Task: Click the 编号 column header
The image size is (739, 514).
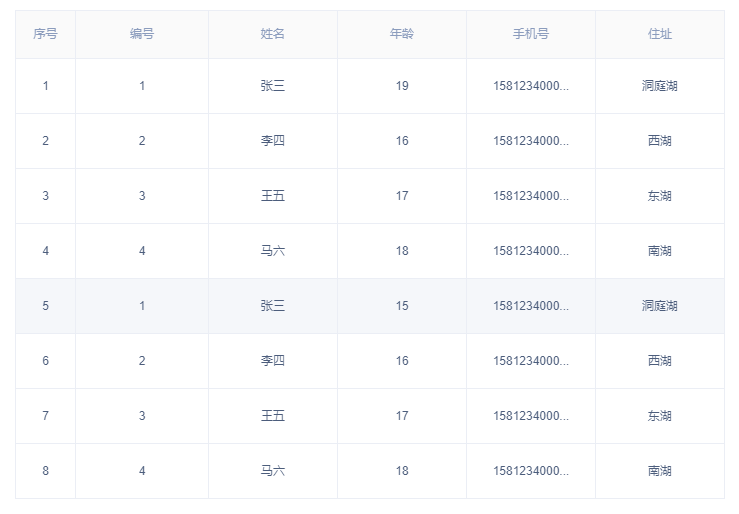Action: [x=142, y=34]
